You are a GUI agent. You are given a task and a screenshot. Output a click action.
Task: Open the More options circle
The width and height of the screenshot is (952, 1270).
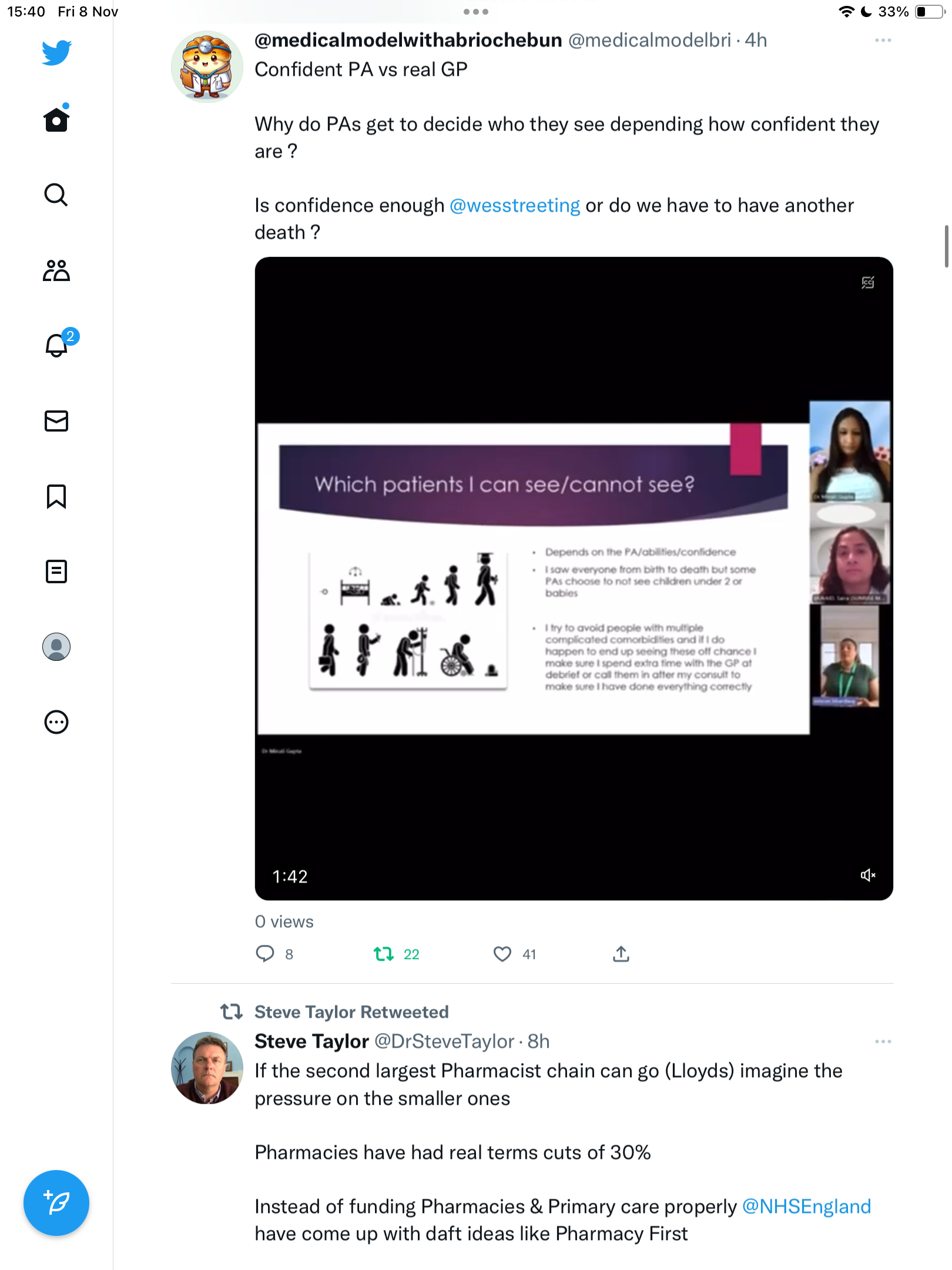click(x=56, y=722)
